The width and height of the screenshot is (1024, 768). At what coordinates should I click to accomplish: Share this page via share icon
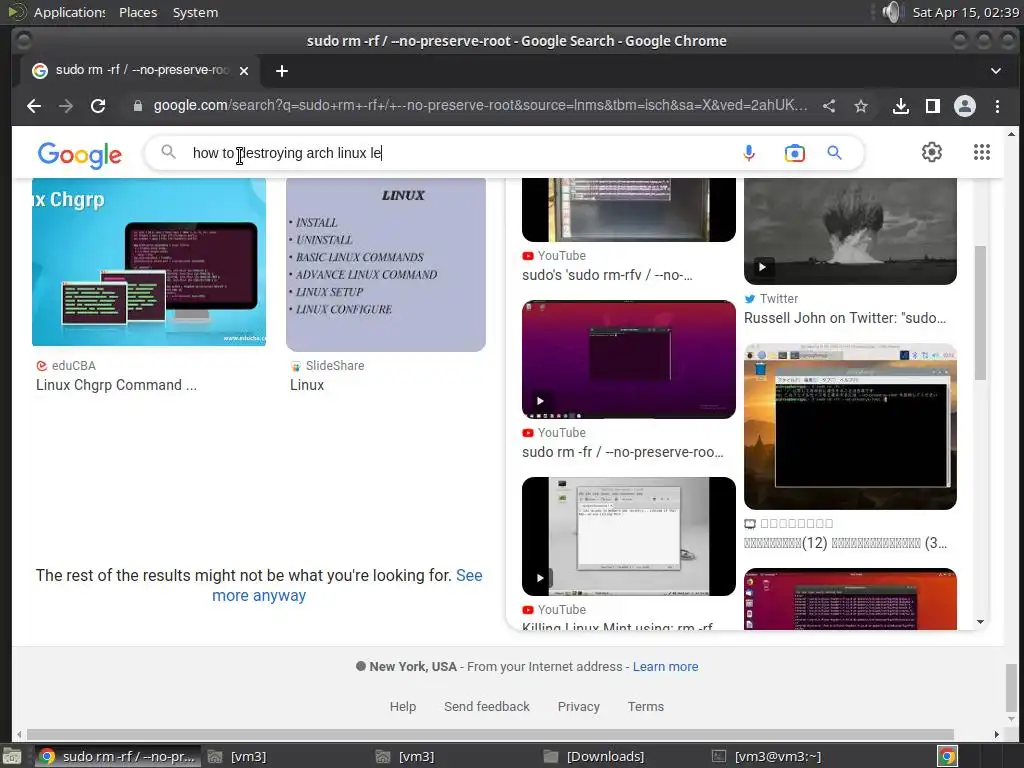(x=829, y=106)
